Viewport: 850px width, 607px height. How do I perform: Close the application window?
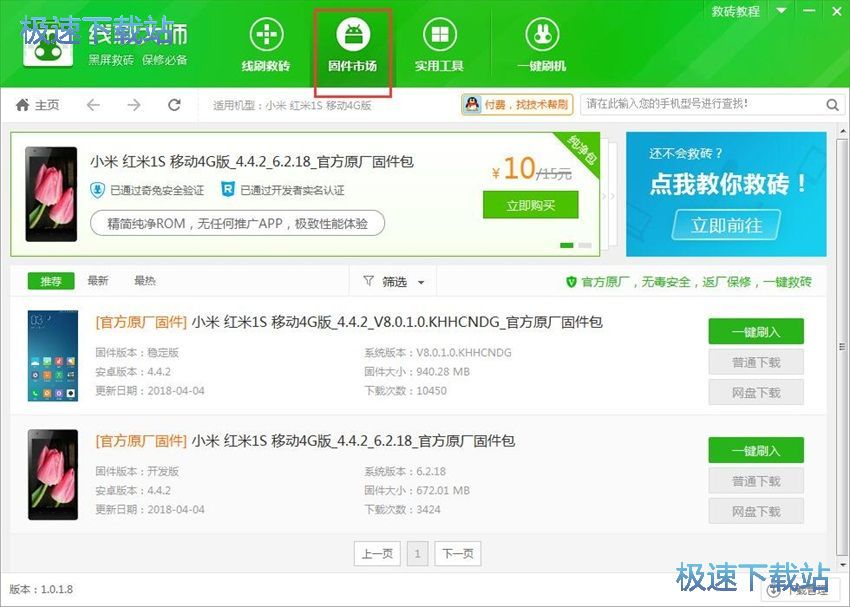tap(836, 11)
